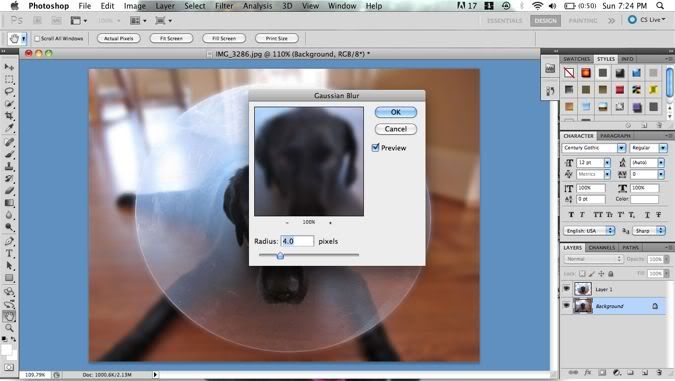The image size is (675, 381).
Task: Switch to the Channels tab
Action: click(x=601, y=248)
